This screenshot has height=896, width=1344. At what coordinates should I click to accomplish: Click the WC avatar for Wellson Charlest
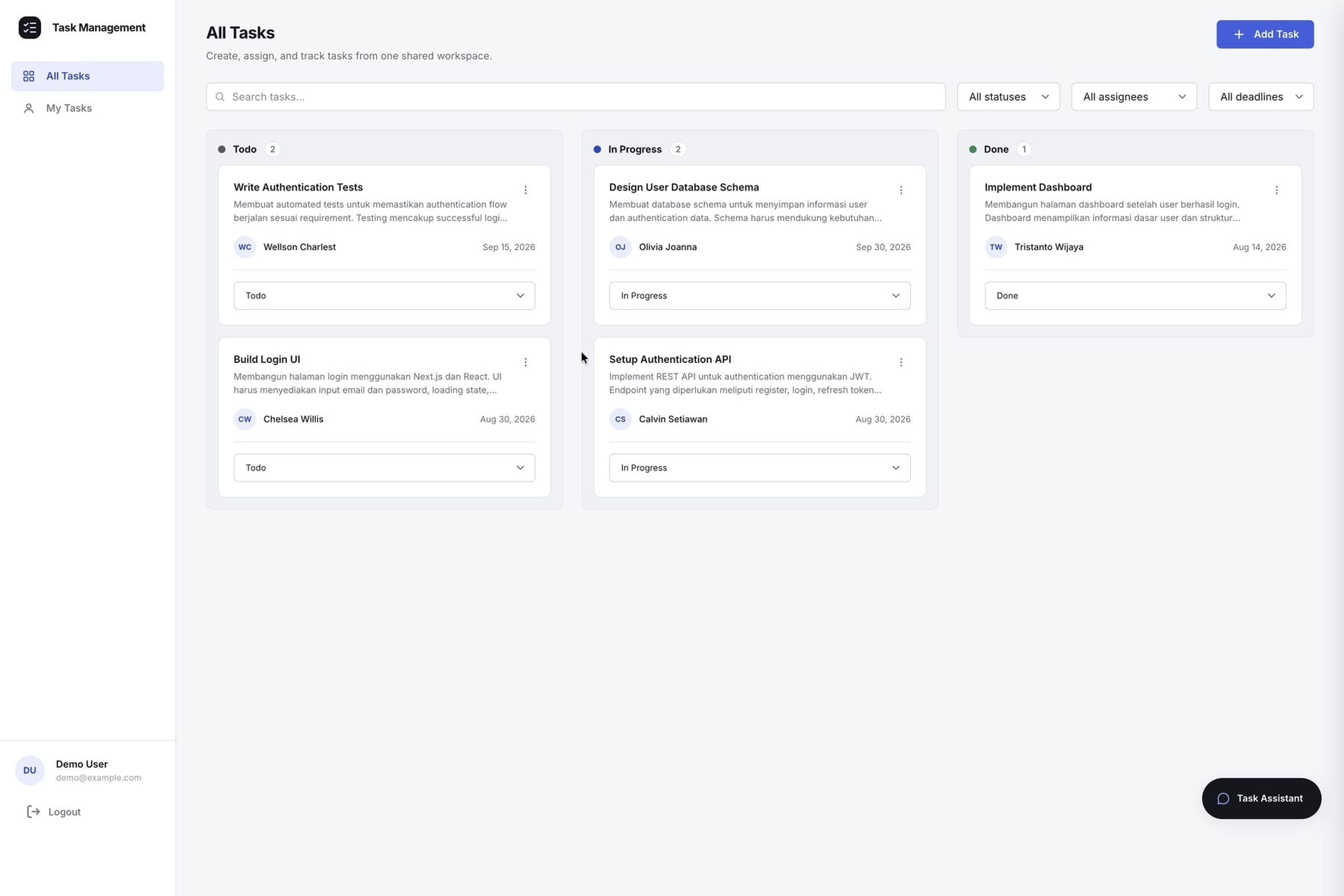(245, 247)
